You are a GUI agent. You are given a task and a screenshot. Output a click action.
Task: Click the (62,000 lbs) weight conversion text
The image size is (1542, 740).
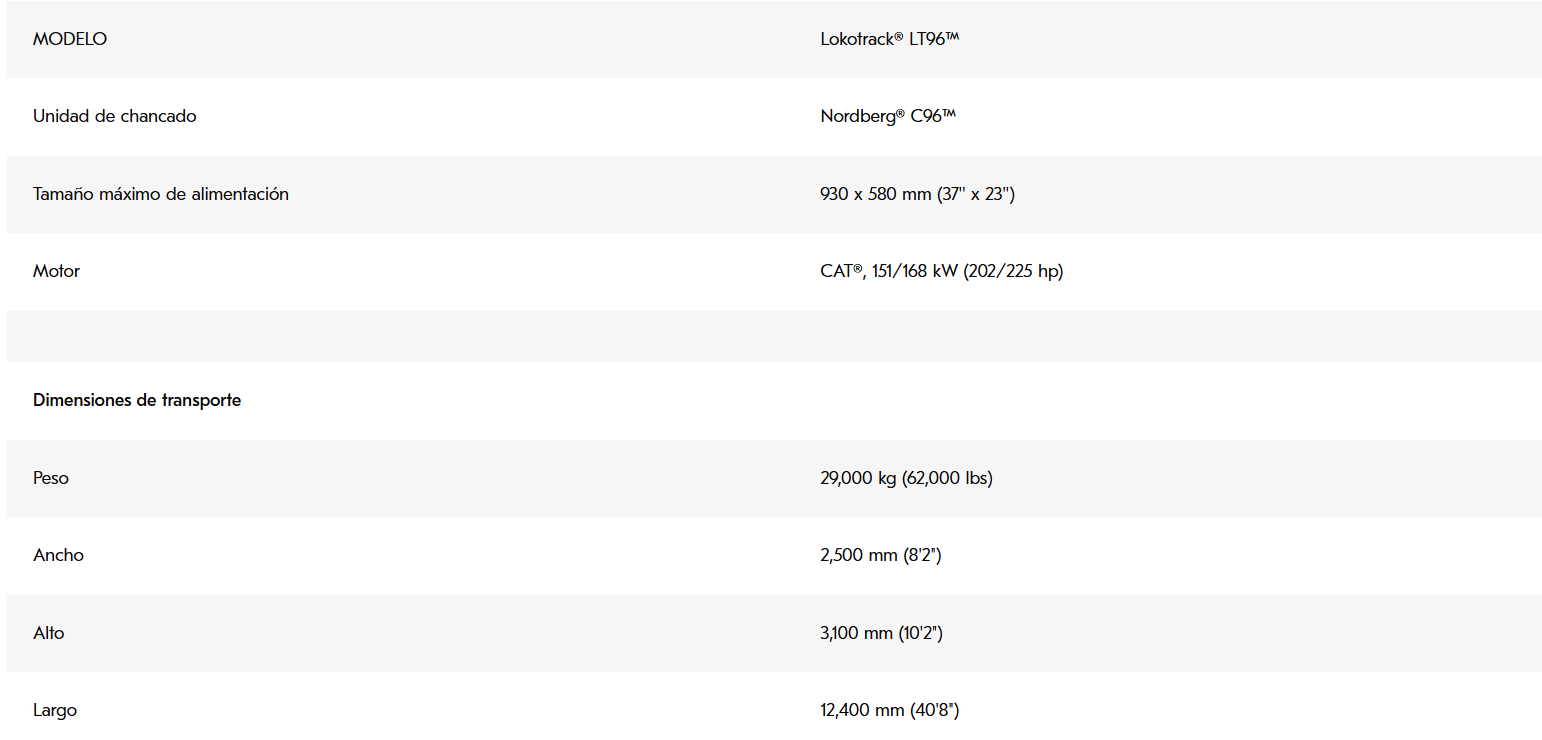click(947, 478)
